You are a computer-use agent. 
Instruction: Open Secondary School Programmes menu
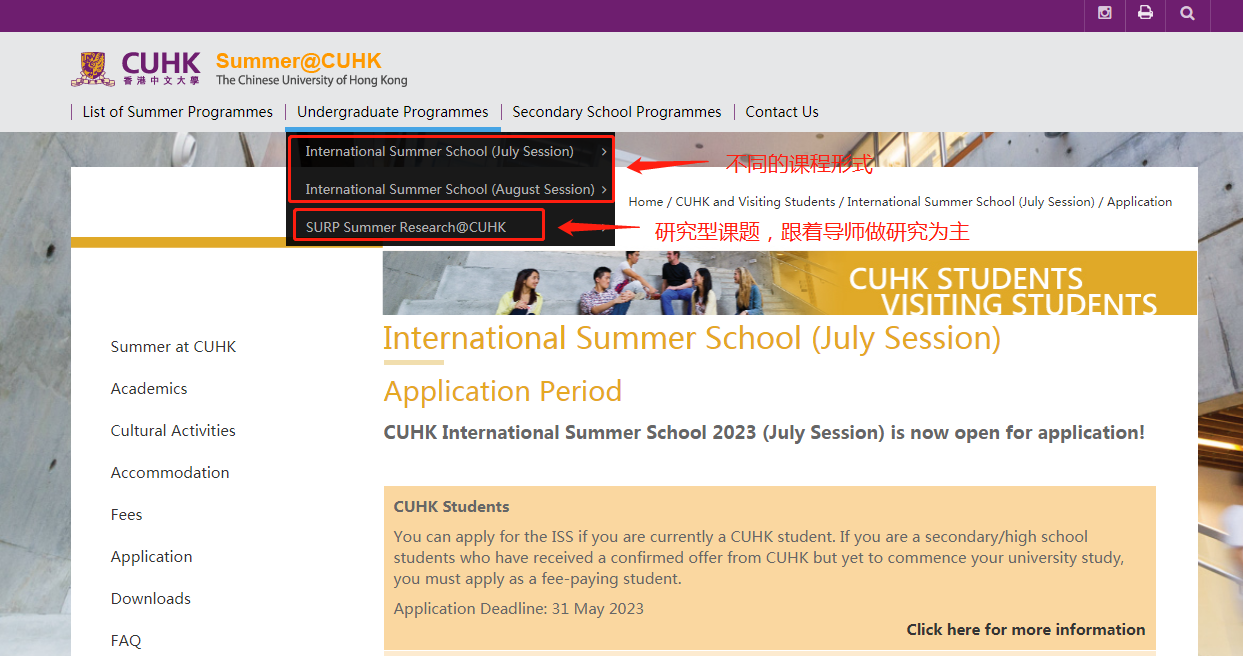[617, 112]
